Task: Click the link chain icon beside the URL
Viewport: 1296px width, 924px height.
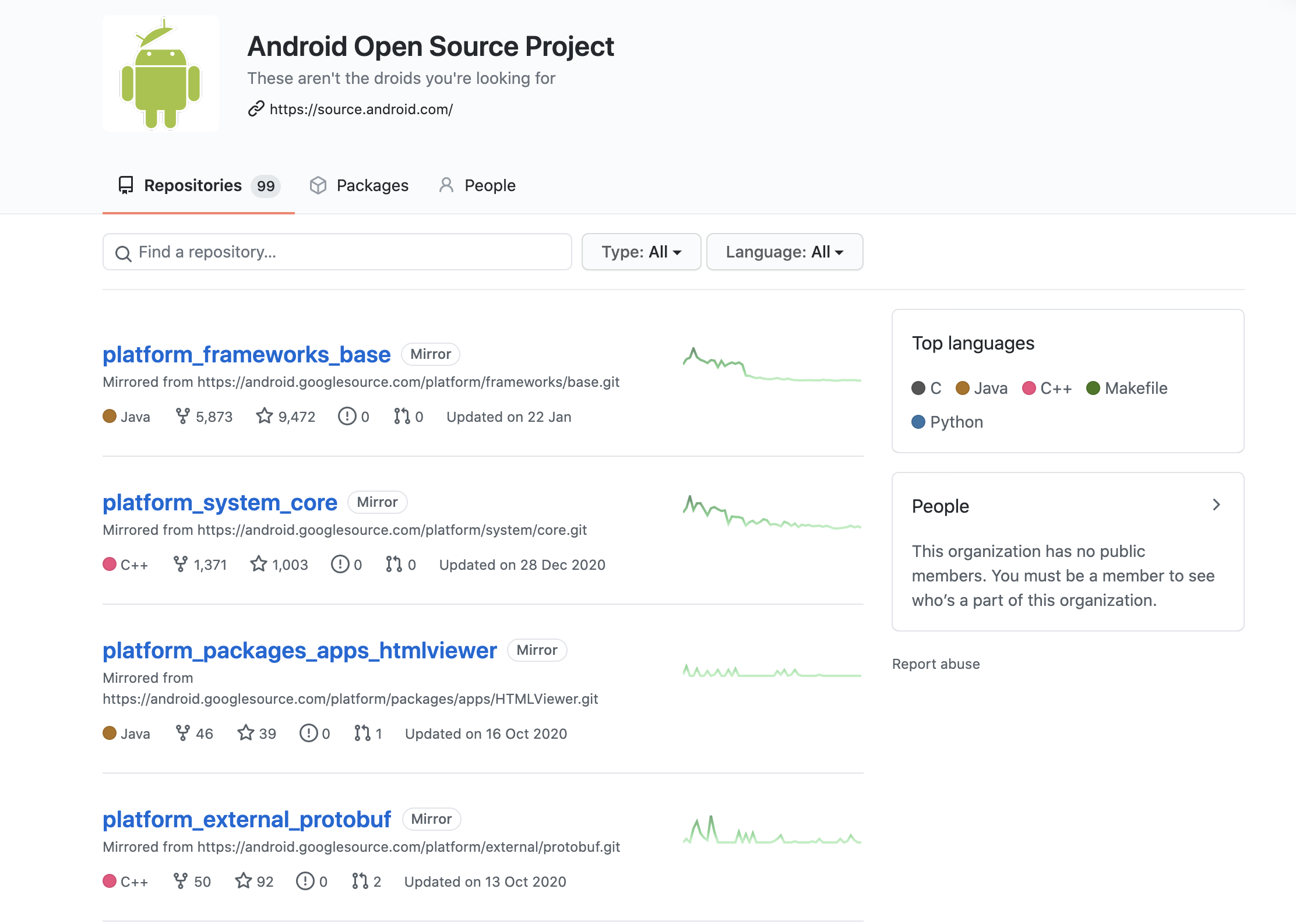Action: coord(256,109)
